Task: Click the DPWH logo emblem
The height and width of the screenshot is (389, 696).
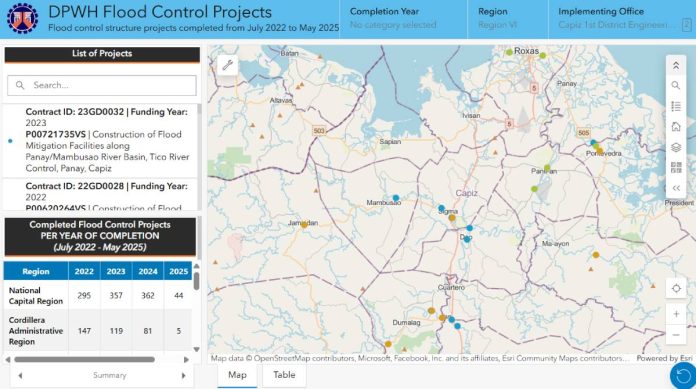Action: pos(22,19)
